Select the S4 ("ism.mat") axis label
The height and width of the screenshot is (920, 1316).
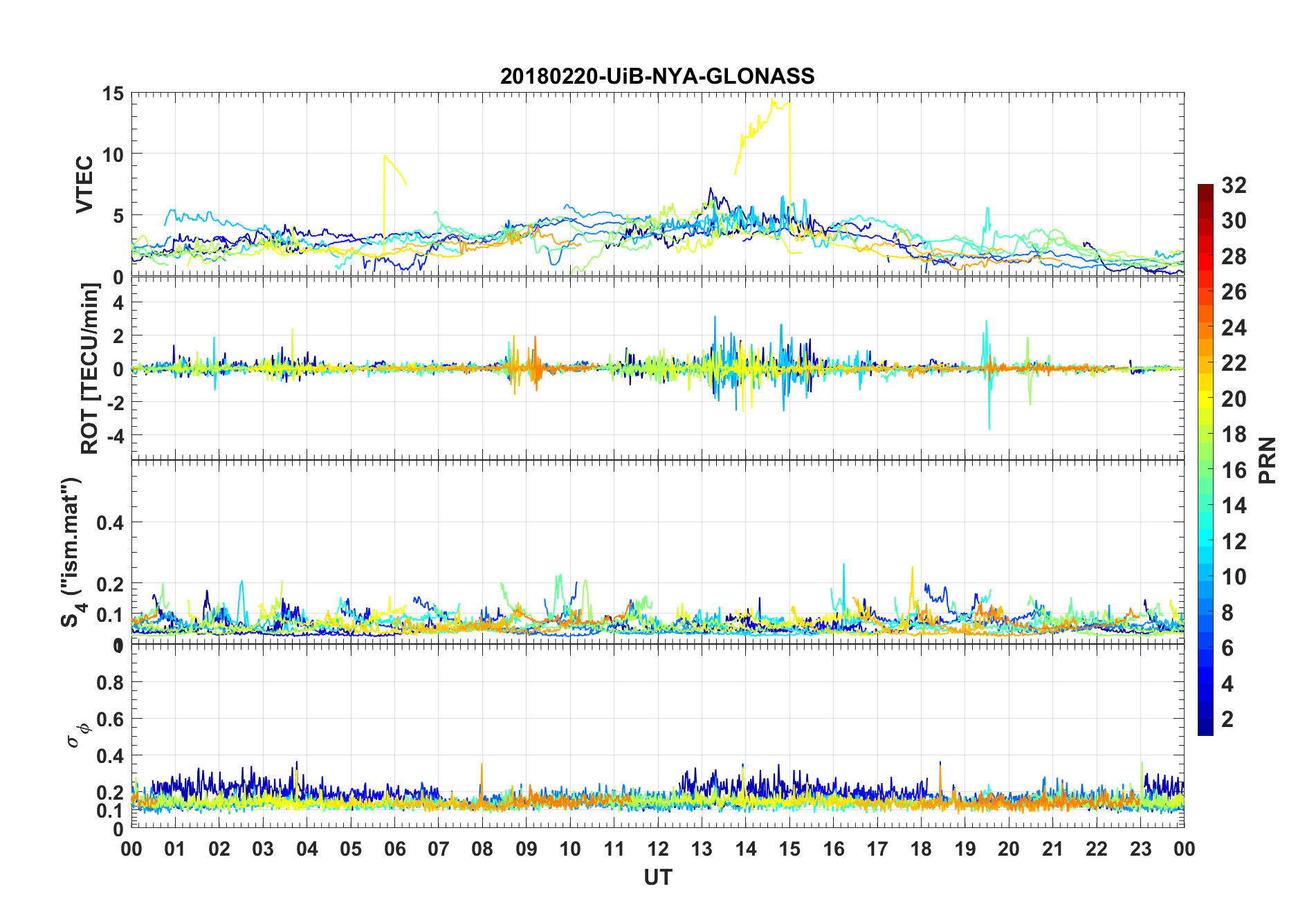click(72, 552)
